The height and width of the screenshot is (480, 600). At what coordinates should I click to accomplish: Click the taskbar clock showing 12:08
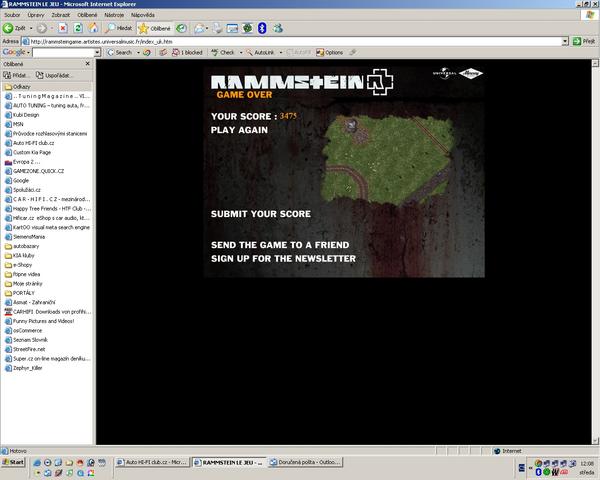point(587,464)
